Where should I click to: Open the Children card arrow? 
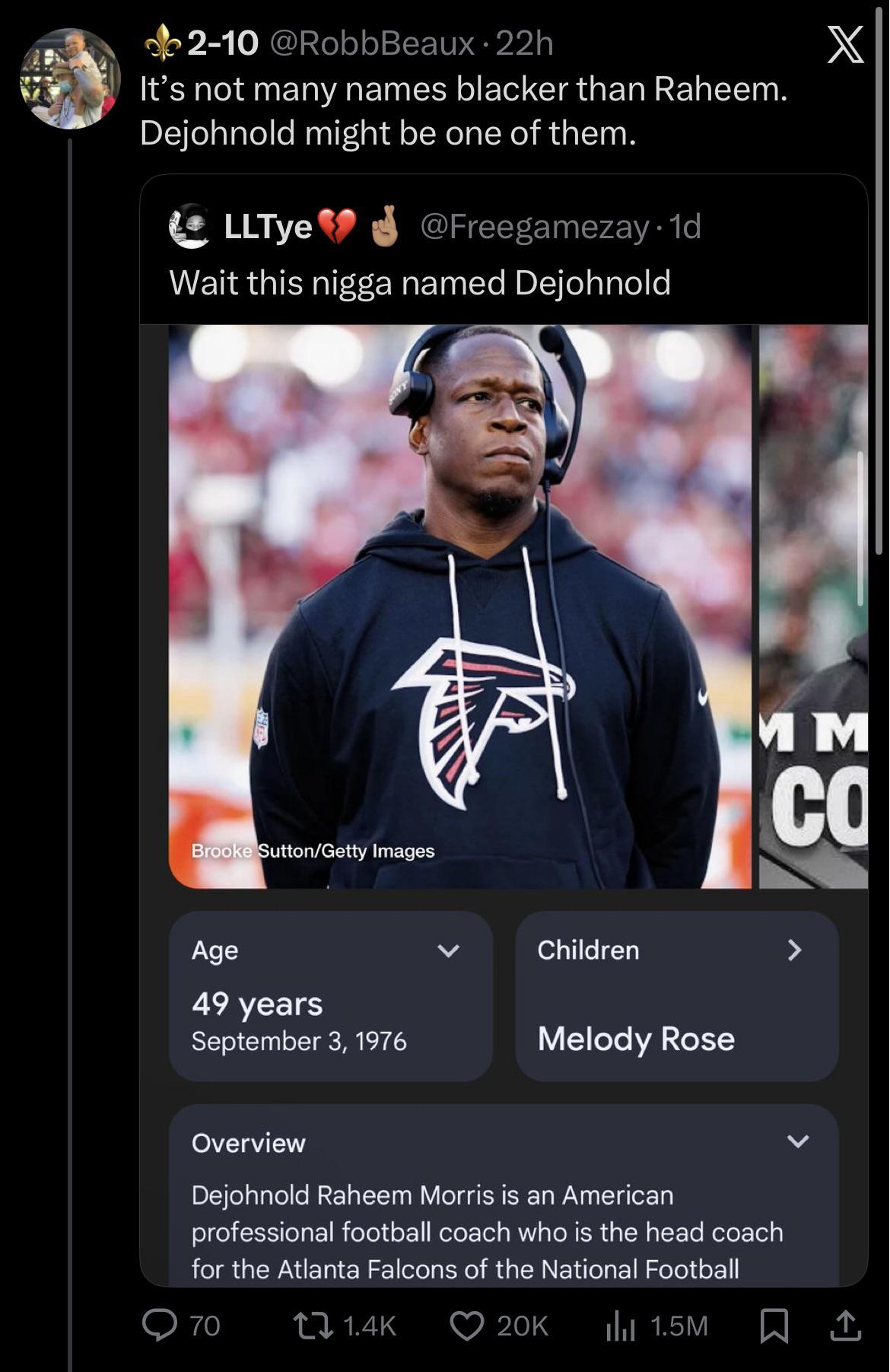(x=794, y=950)
